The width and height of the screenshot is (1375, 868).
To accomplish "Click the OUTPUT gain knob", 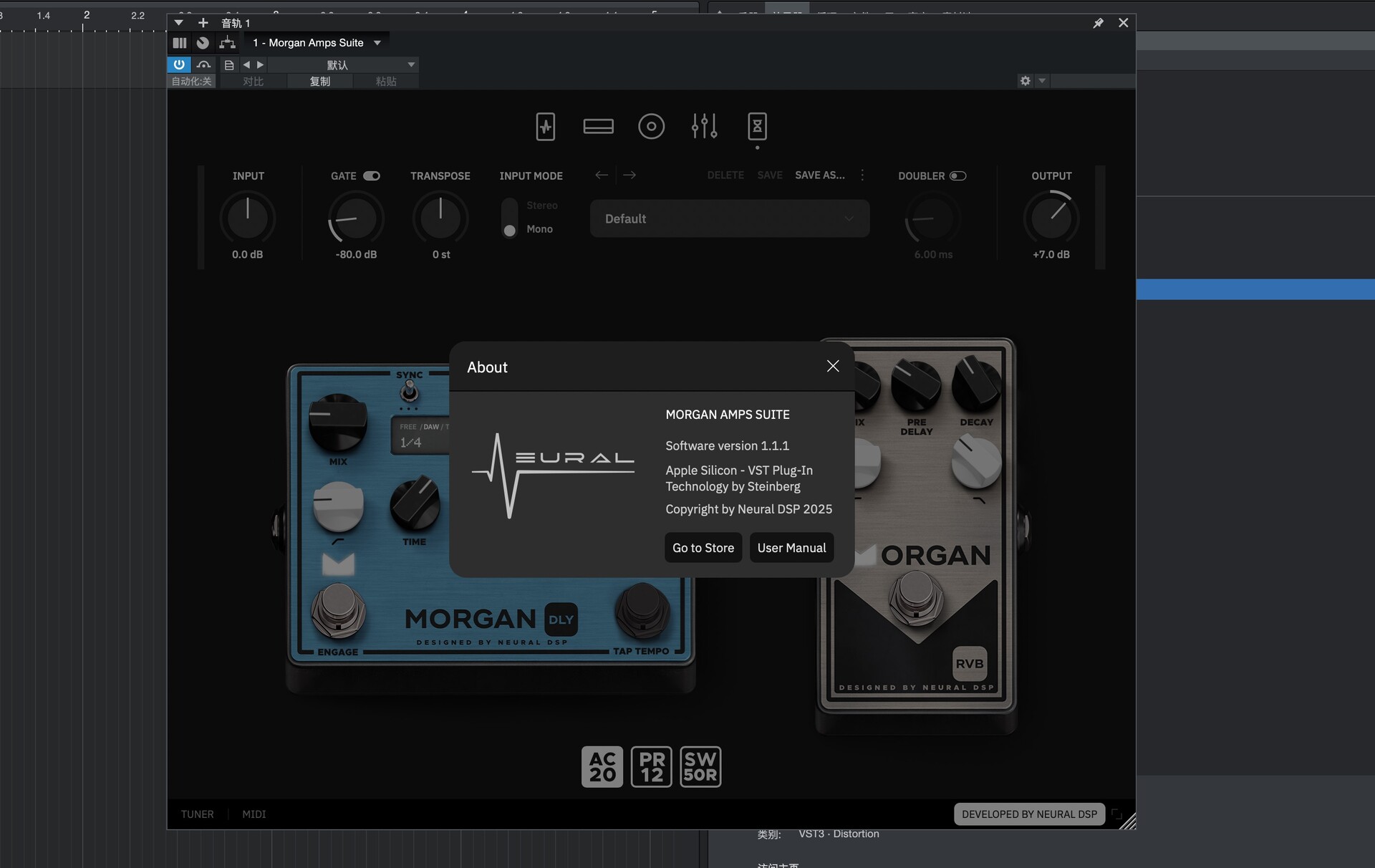I will (1051, 217).
